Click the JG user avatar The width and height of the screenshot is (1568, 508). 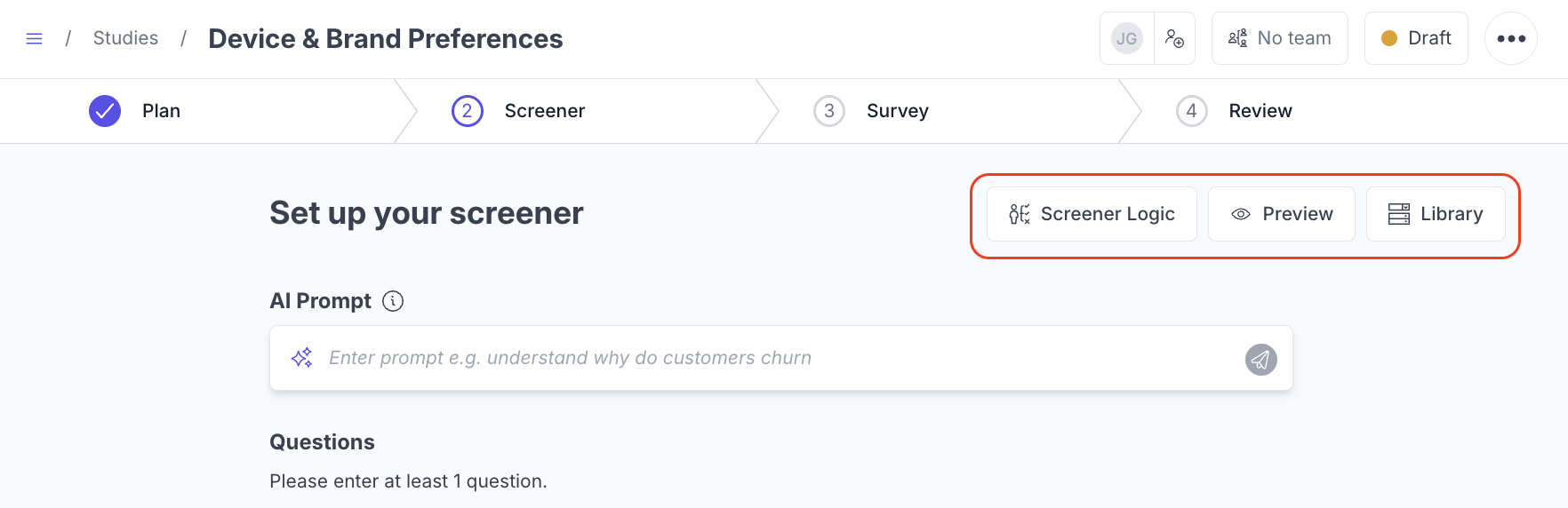coord(1126,38)
